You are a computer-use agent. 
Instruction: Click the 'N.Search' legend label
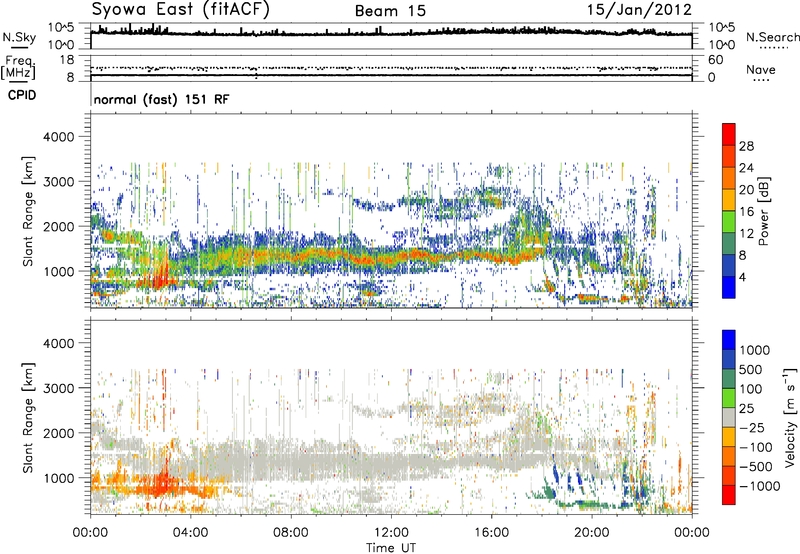point(773,37)
